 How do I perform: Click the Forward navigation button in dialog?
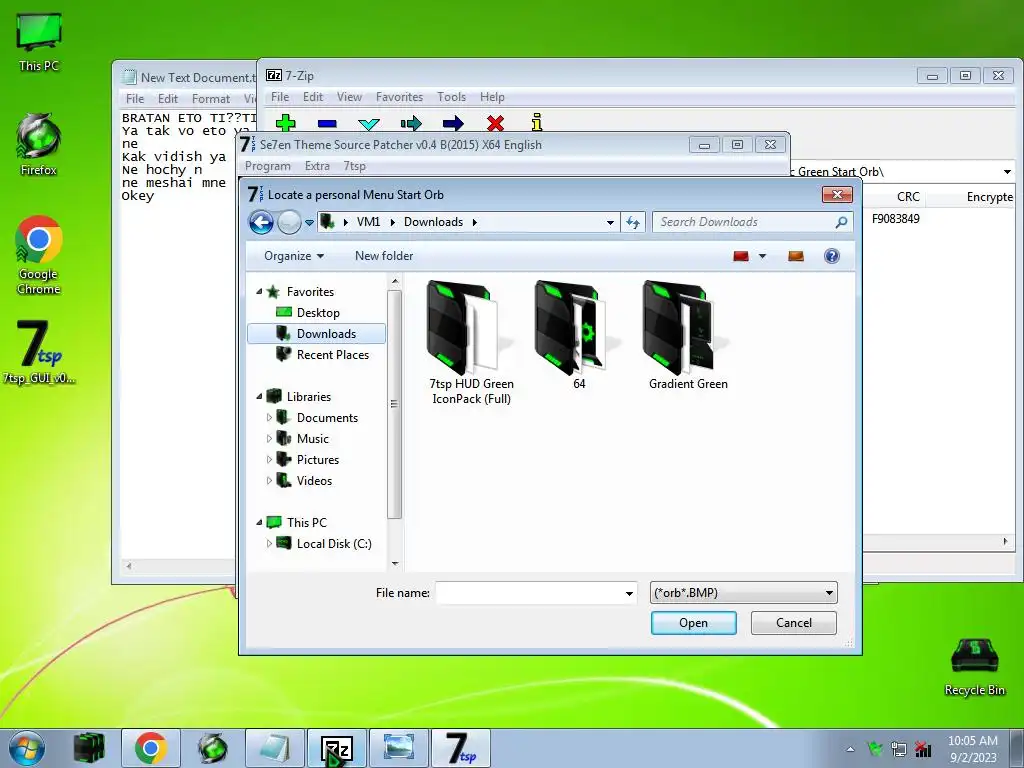[289, 223]
